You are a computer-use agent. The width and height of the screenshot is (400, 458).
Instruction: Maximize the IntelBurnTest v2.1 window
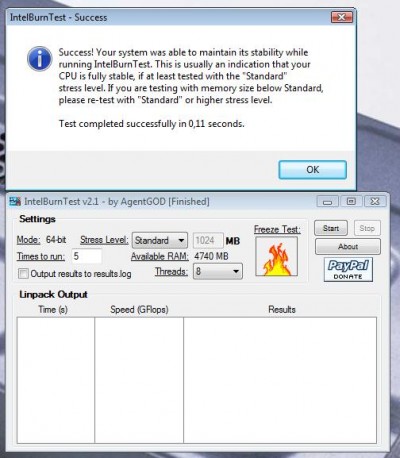tap(351, 202)
